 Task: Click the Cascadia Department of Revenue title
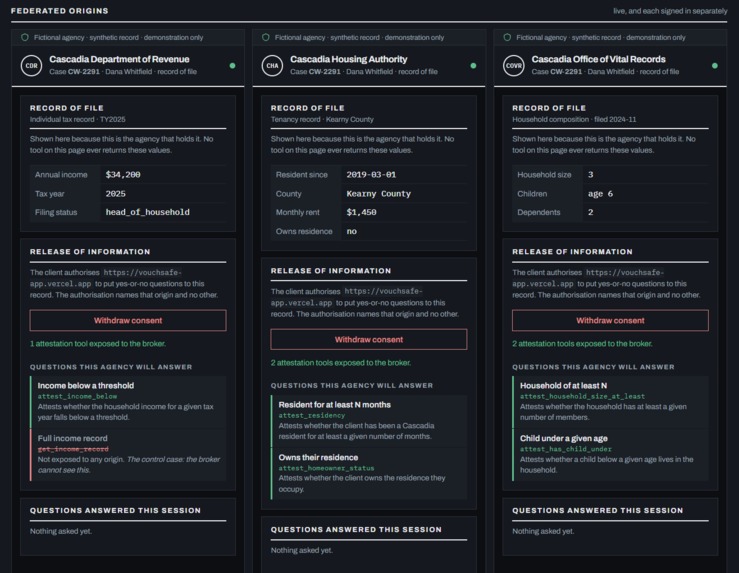pyautogui.click(x=119, y=59)
